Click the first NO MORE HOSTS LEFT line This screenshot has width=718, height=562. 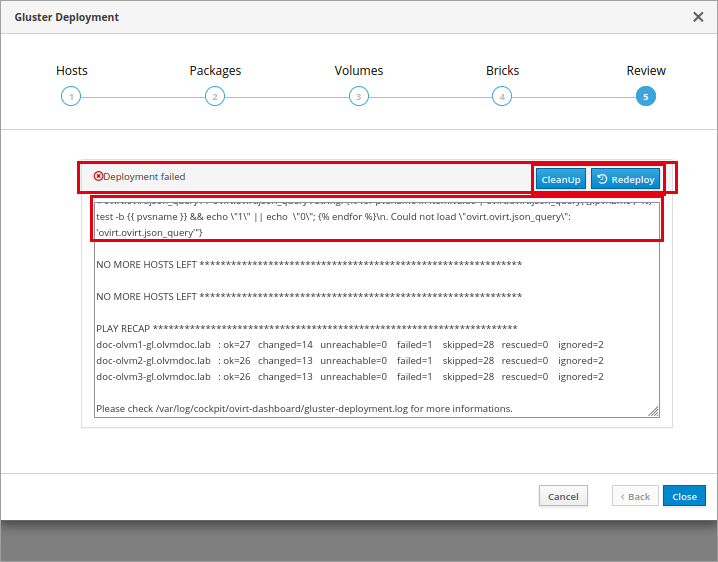coord(309,264)
